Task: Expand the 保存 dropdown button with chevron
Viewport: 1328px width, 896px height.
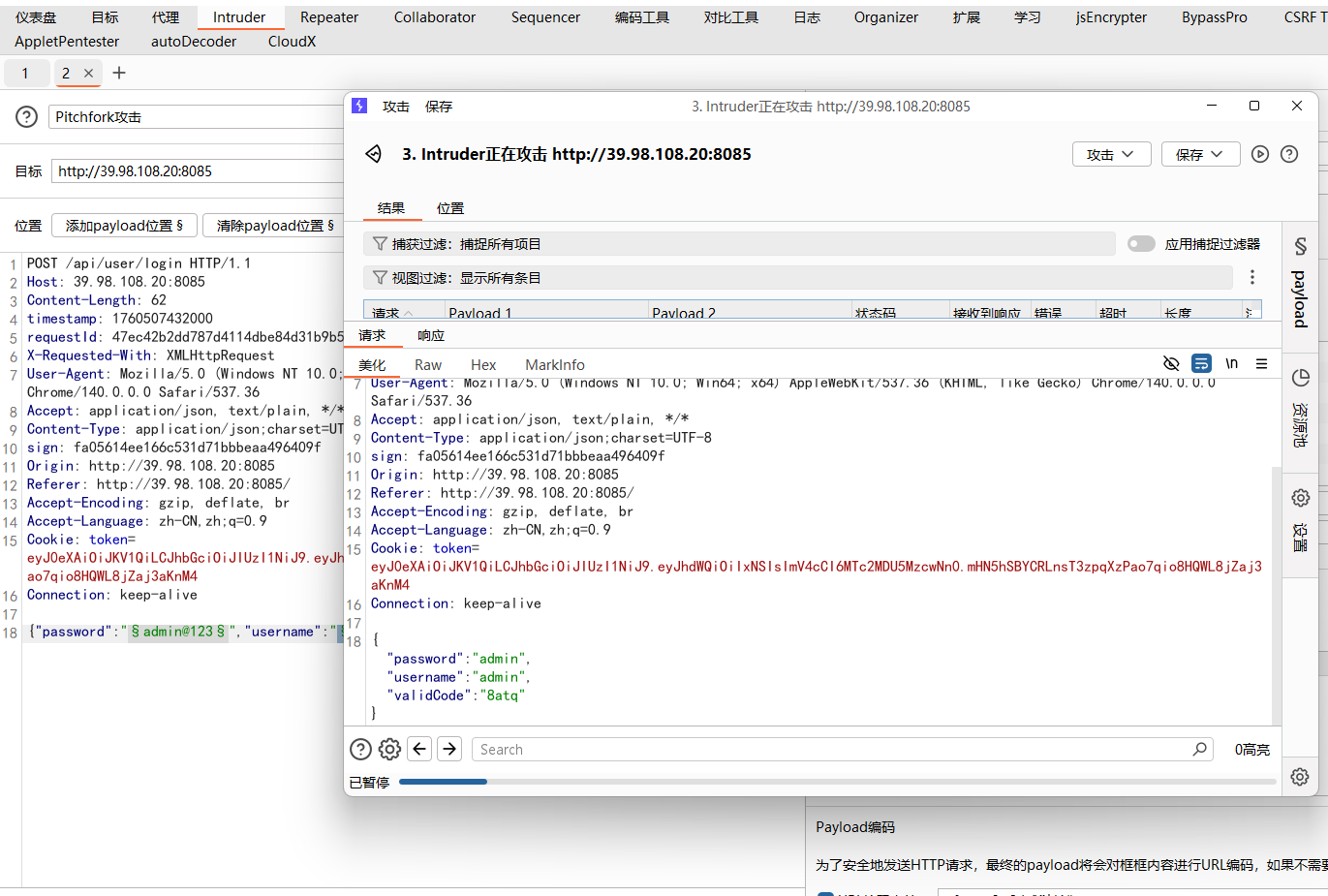Action: (1200, 155)
